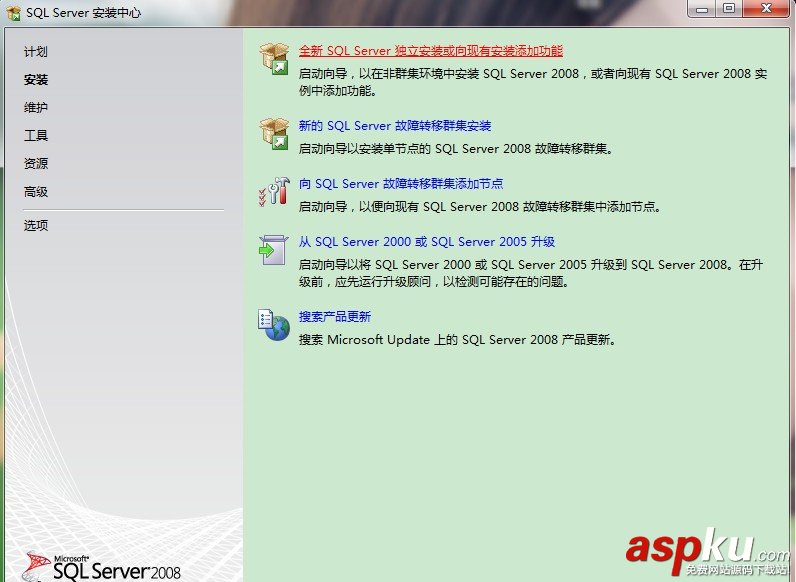Click the 搜索产品更新 link
This screenshot has width=796, height=582.
tap(335, 316)
